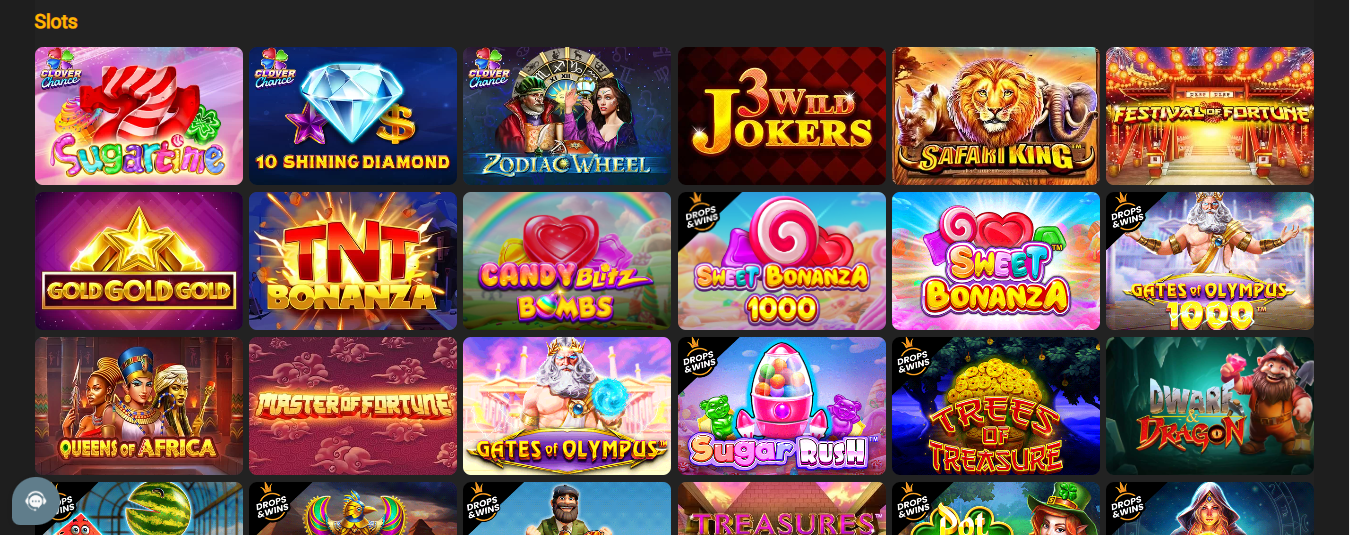Select the 3 Wild Jokers game
Screen dimensions: 1350x535
(782, 116)
